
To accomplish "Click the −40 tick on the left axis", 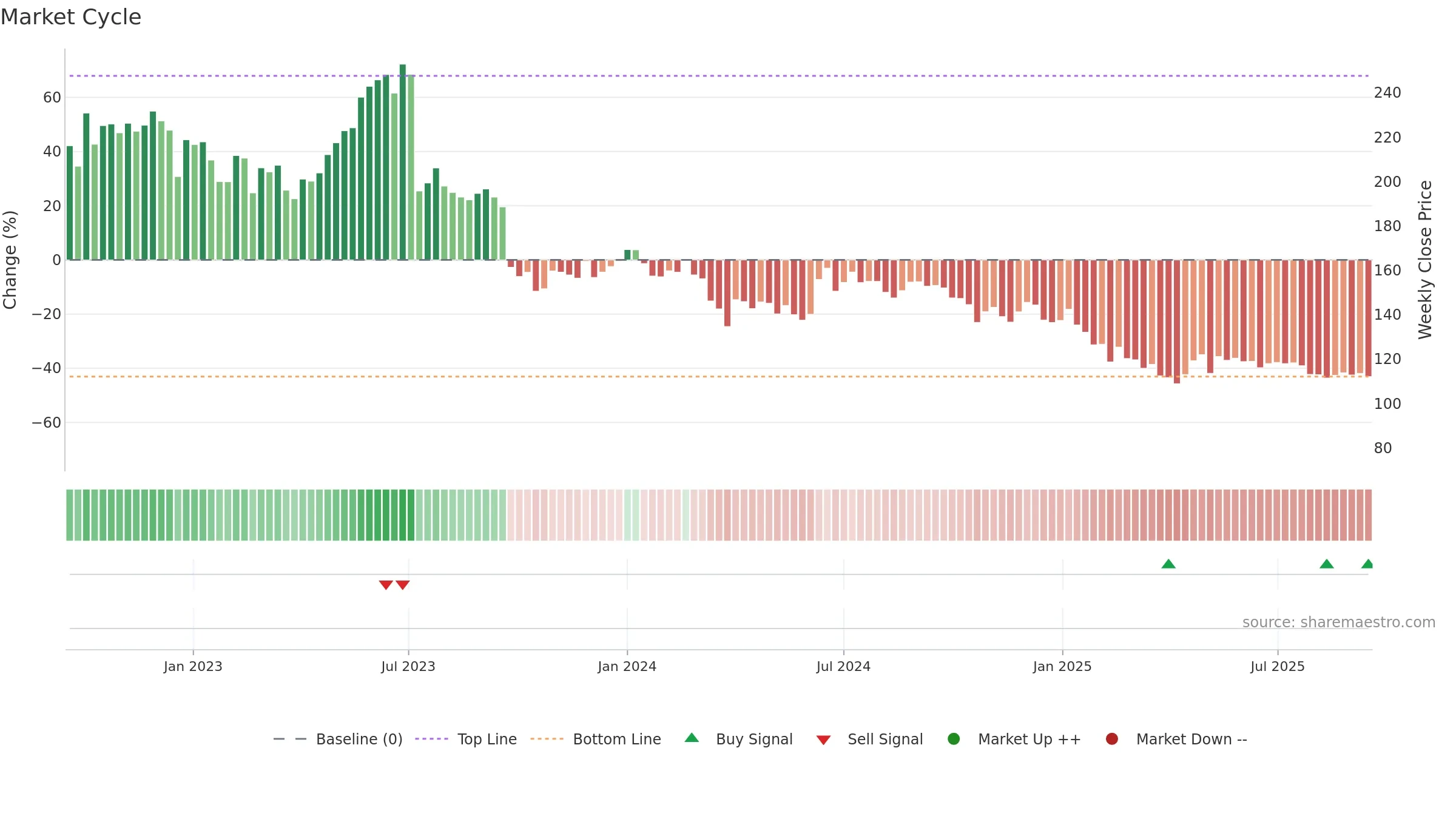I will 47,368.
